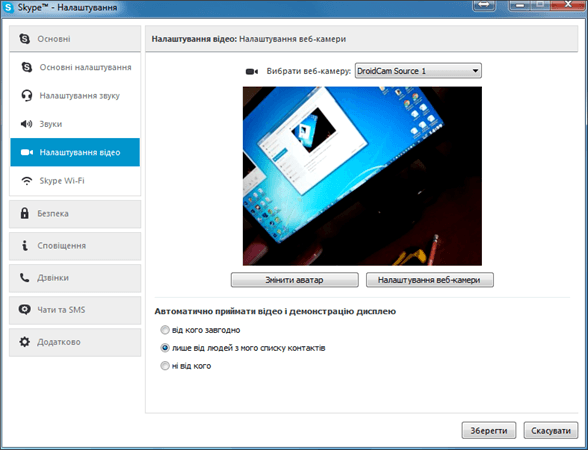The image size is (588, 450).
Task: Click the padlock icon for Безпека
Action: click(x=24, y=213)
